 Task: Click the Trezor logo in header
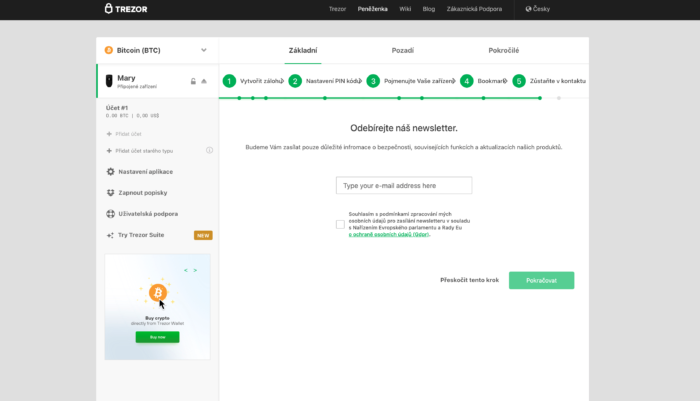click(127, 9)
